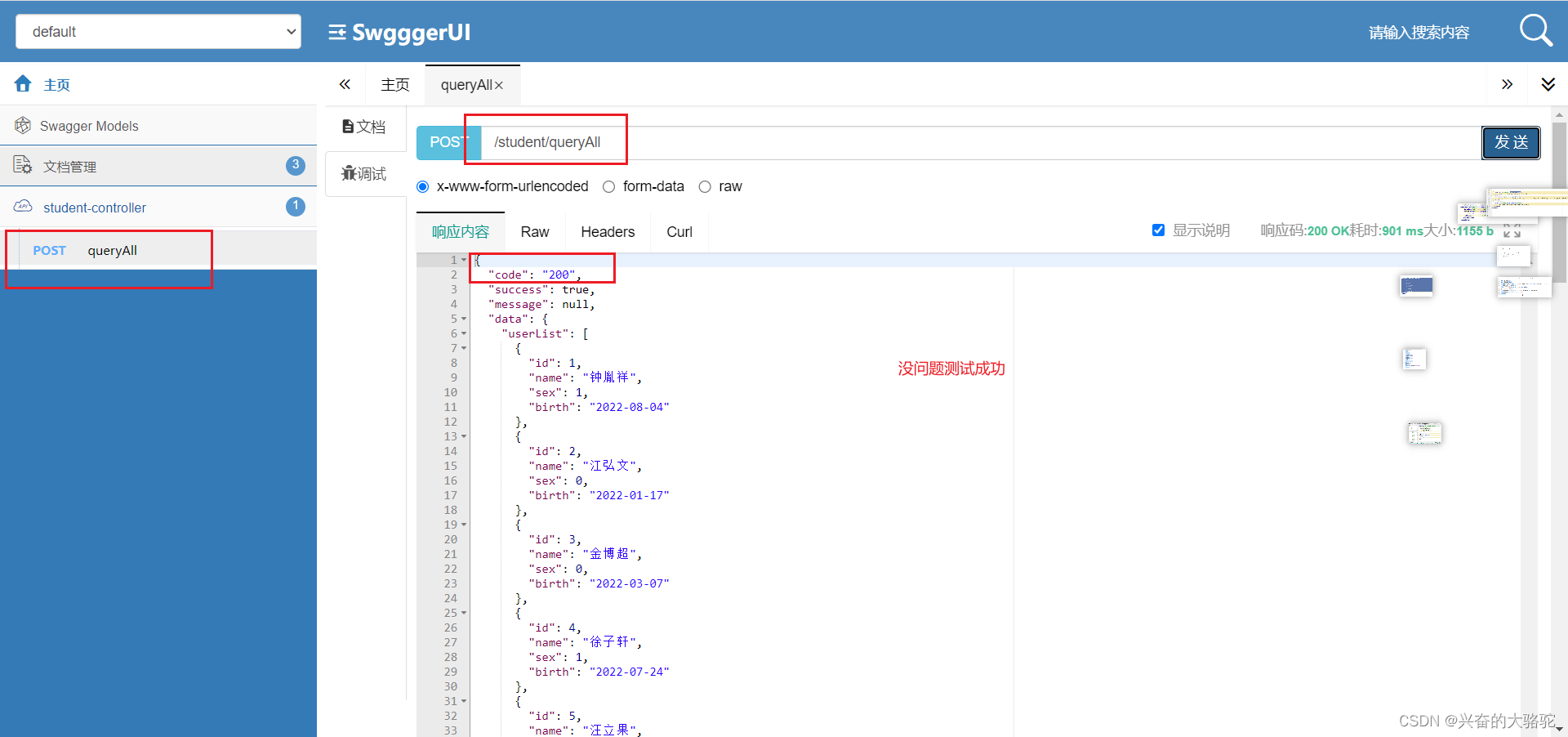Open Swagger Models from the sidebar icon
Viewport: 1568px width, 737px height.
coord(23,125)
